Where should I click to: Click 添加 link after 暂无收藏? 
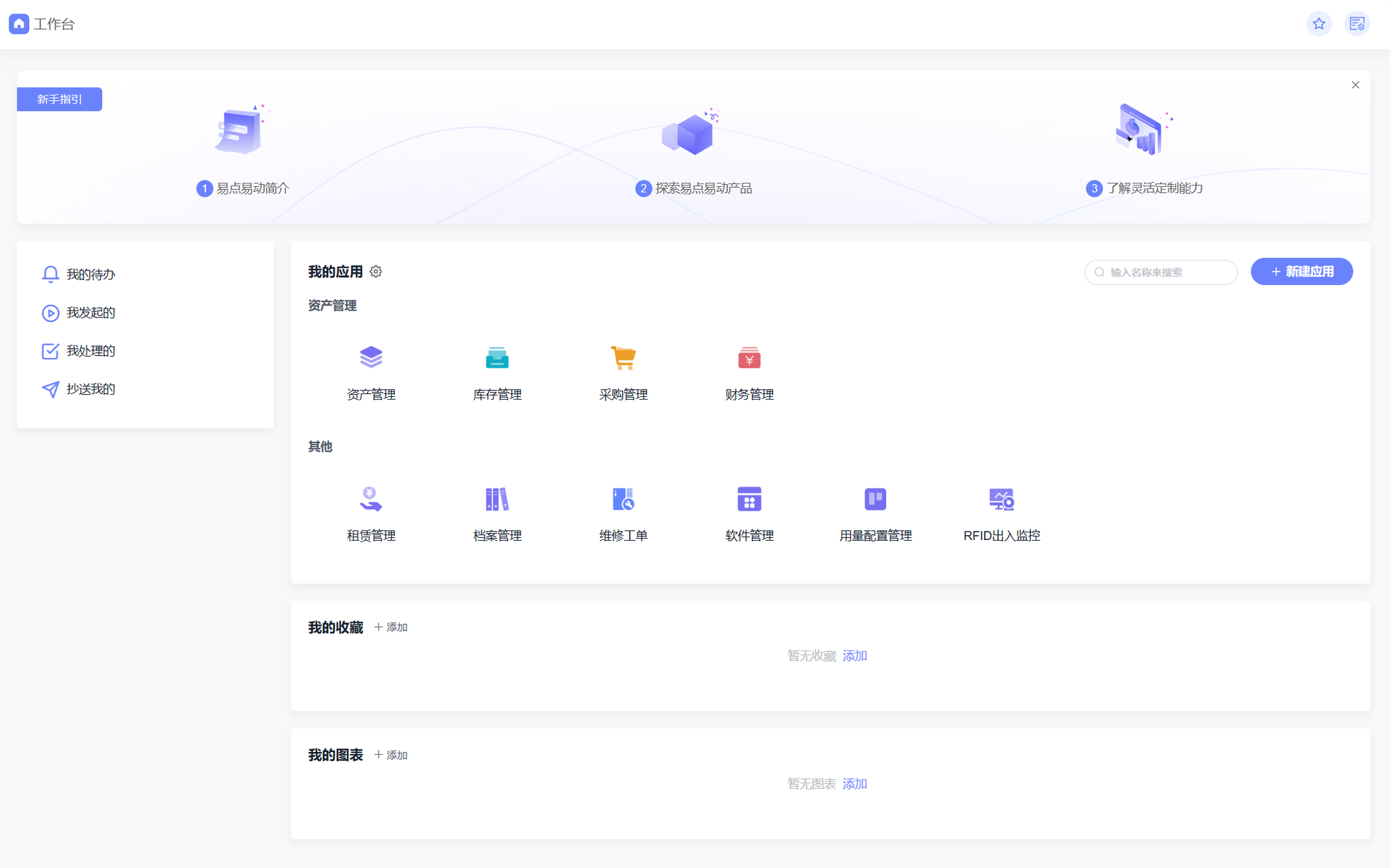pos(855,656)
